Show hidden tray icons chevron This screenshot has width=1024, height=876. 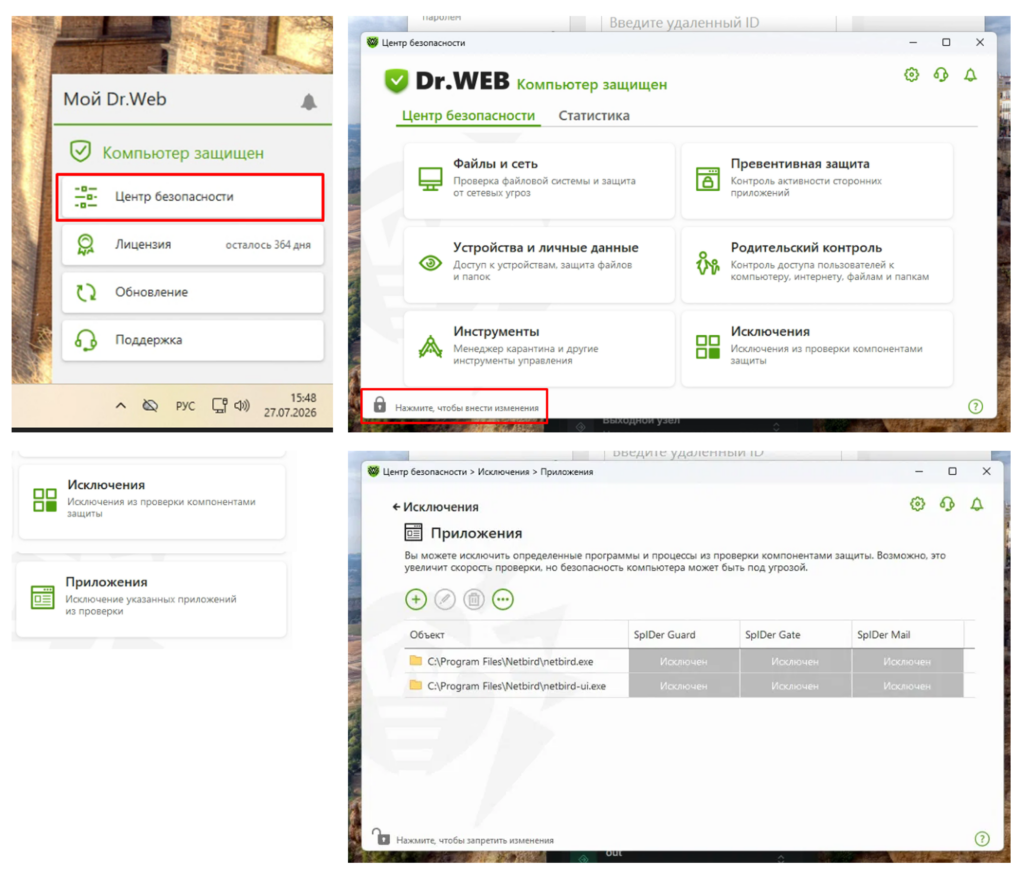pyautogui.click(x=121, y=406)
